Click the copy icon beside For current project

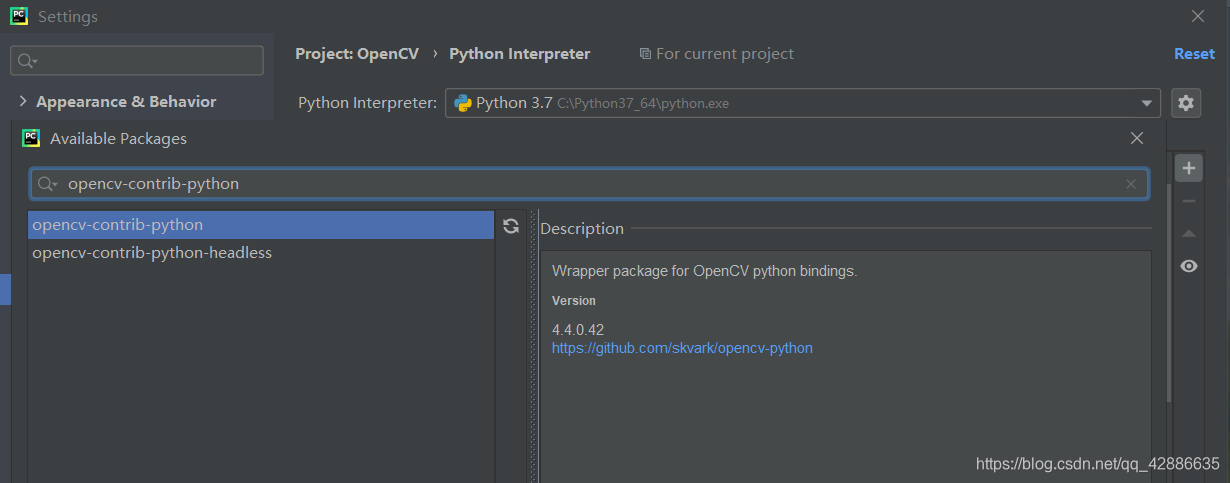pyautogui.click(x=645, y=54)
